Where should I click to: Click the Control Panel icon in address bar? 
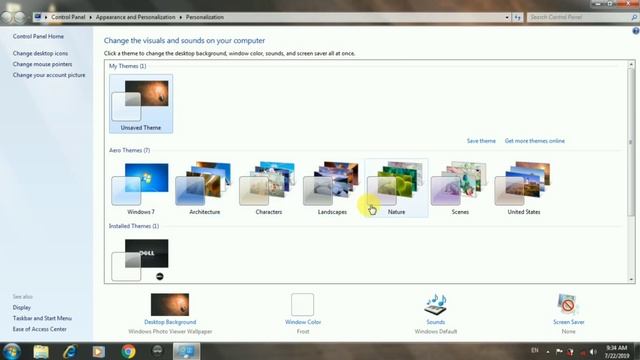pos(38,17)
